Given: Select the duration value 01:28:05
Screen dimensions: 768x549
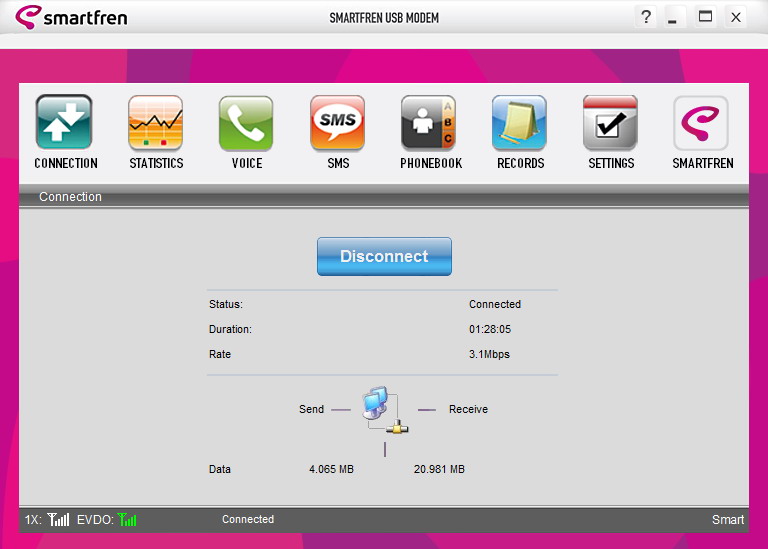Looking at the screenshot, I should (490, 329).
